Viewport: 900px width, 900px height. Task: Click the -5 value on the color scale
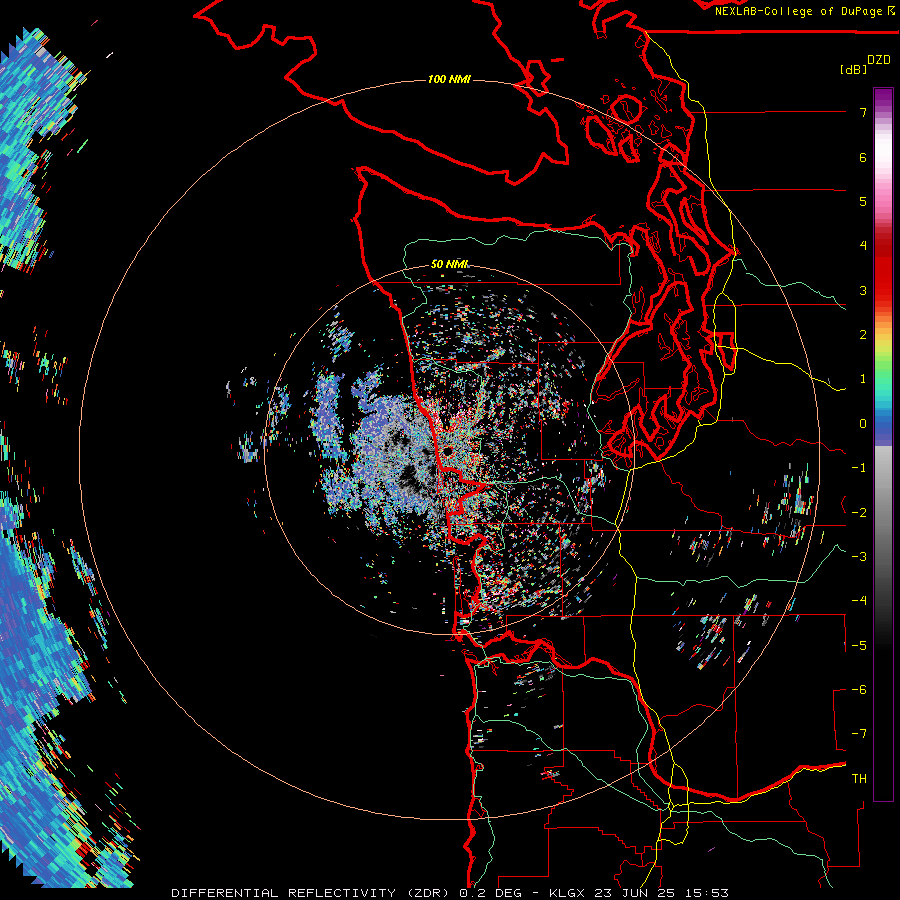click(859, 645)
